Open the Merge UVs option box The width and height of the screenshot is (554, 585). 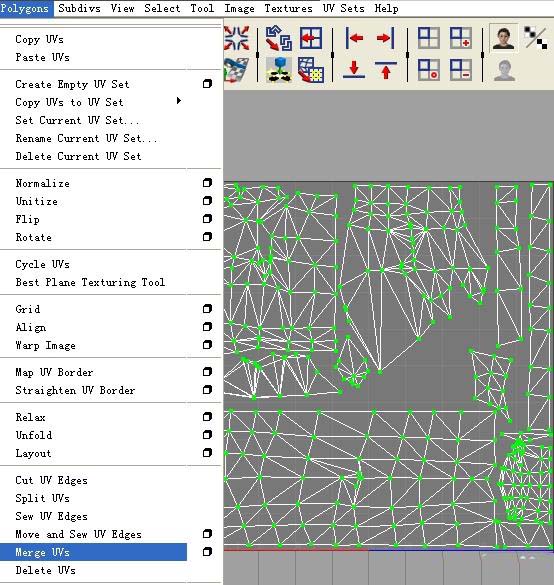coord(207,552)
